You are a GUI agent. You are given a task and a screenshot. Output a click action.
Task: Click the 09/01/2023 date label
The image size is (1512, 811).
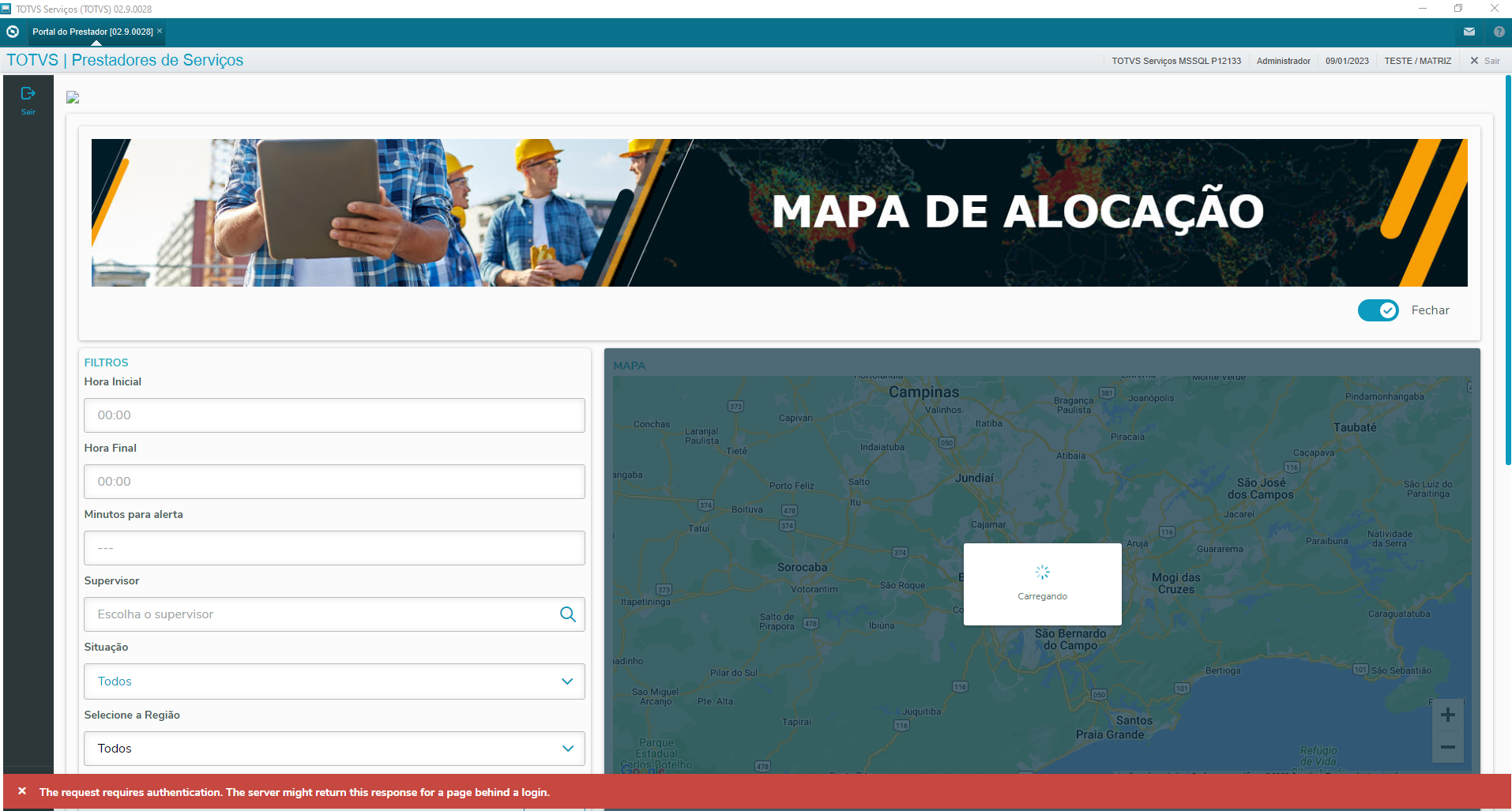[x=1347, y=61]
